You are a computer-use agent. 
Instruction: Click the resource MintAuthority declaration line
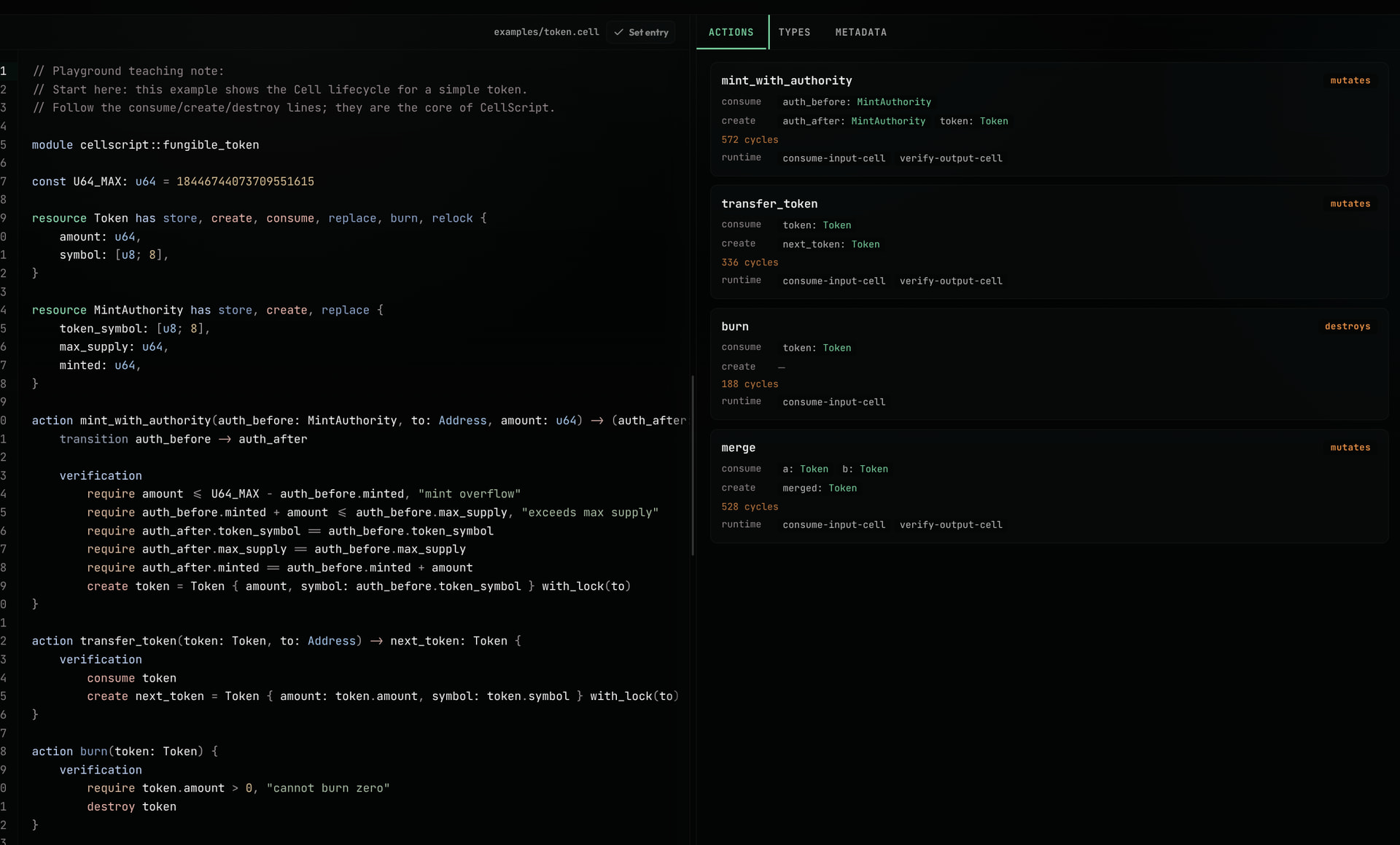click(x=207, y=310)
